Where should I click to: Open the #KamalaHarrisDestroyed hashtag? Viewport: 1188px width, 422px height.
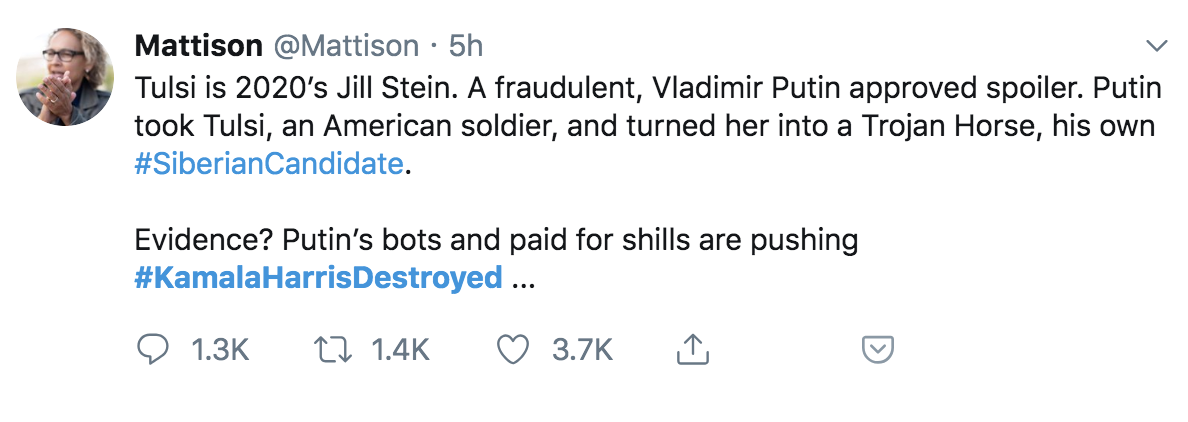(x=317, y=277)
